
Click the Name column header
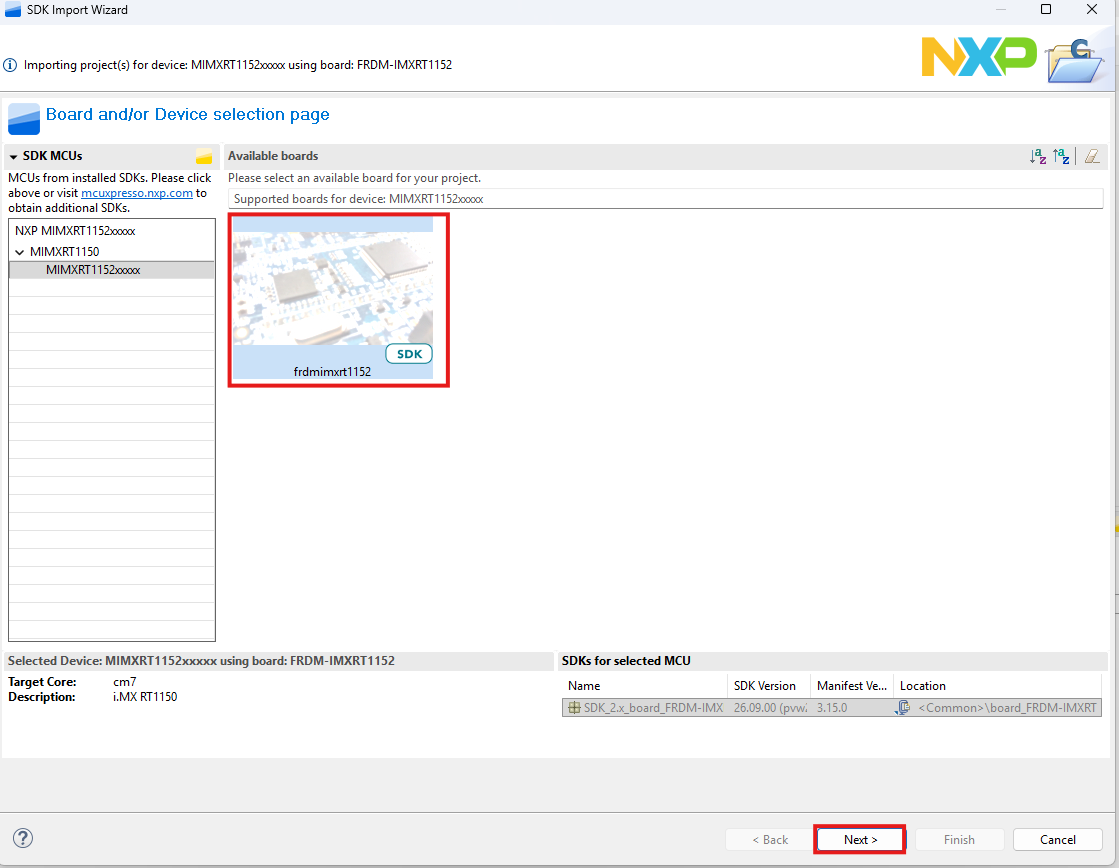tap(644, 685)
